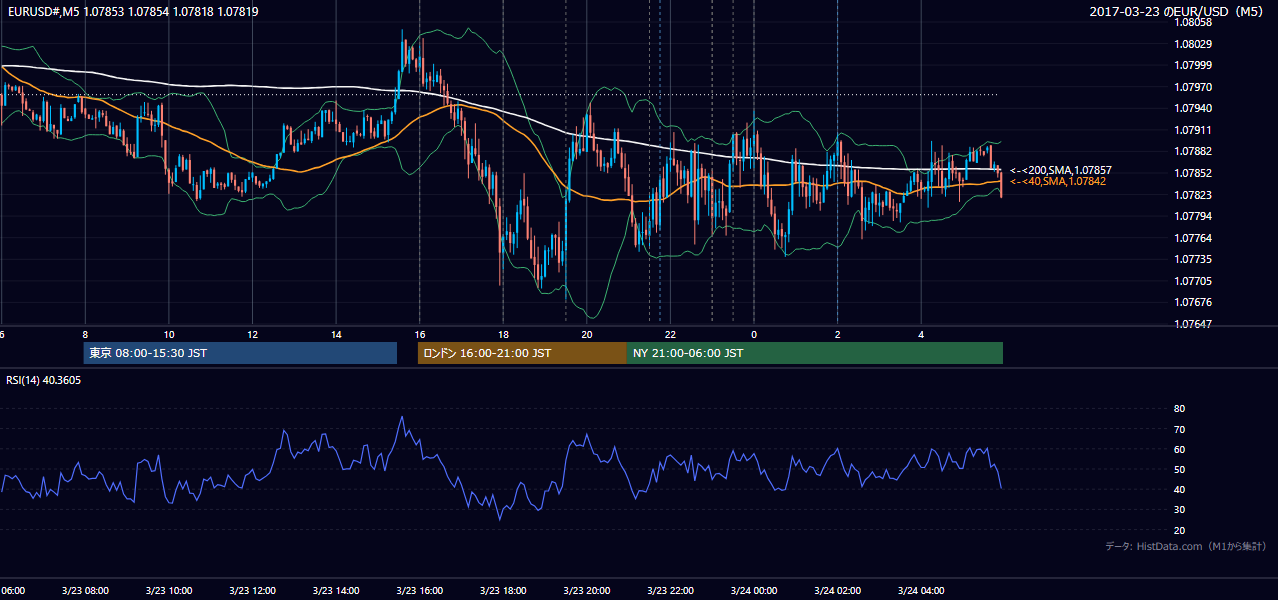This screenshot has height=600, width=1278.
Task: Click price axis label 1.07911
Action: (x=1193, y=130)
